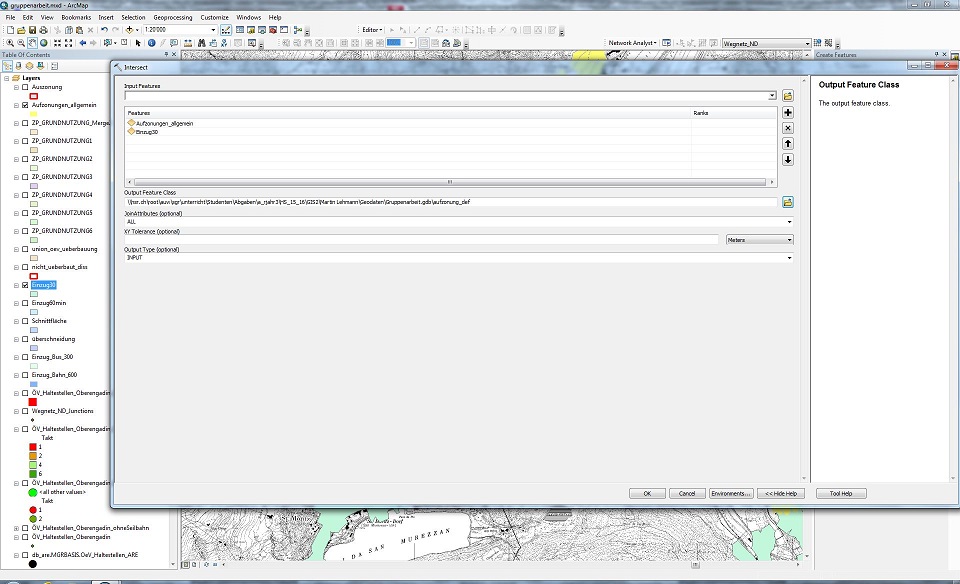
Task: Click the add row plus button
Action: point(788,113)
